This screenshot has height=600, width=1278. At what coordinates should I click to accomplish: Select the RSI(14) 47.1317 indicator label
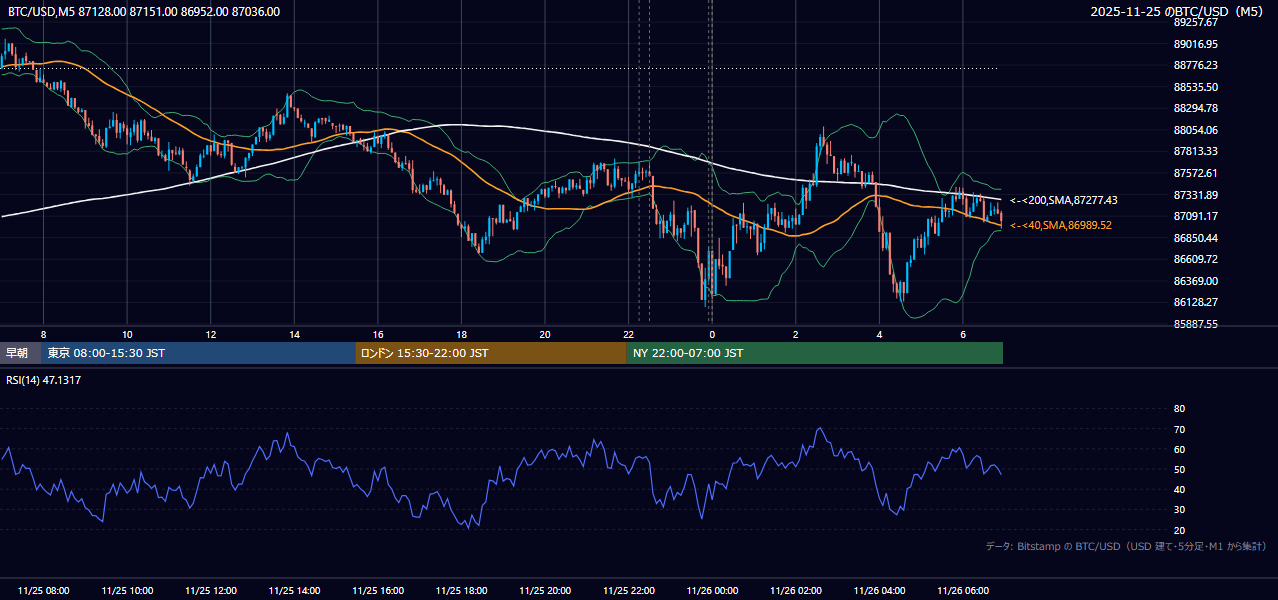coord(44,380)
